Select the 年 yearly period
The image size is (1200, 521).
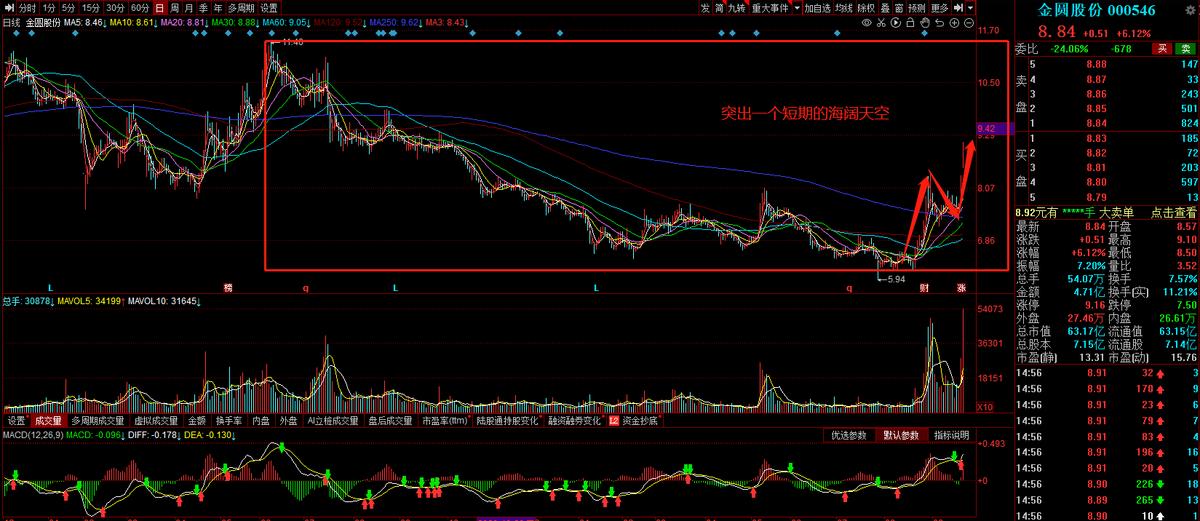point(217,8)
